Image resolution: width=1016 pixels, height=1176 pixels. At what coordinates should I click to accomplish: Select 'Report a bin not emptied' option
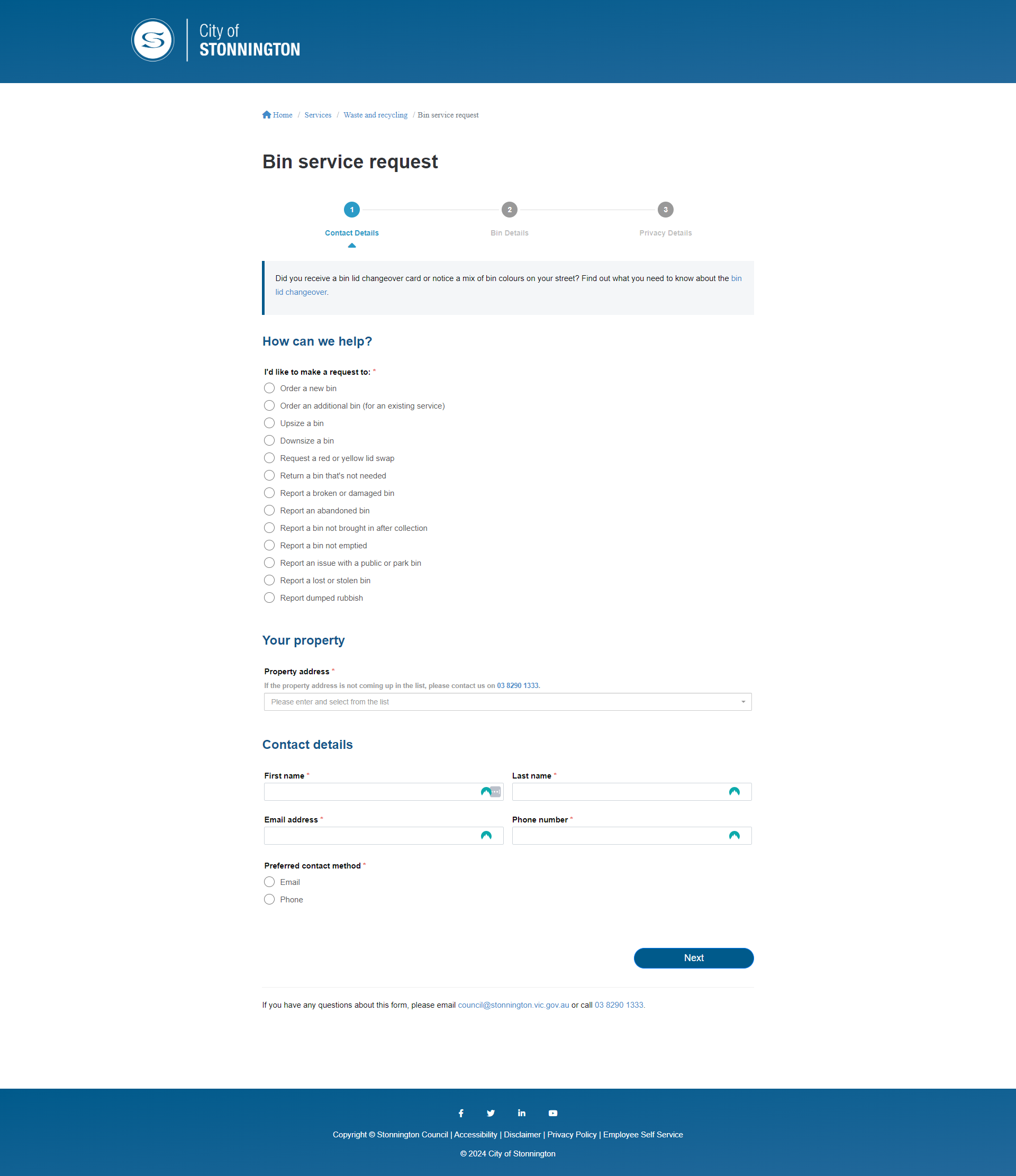point(269,546)
